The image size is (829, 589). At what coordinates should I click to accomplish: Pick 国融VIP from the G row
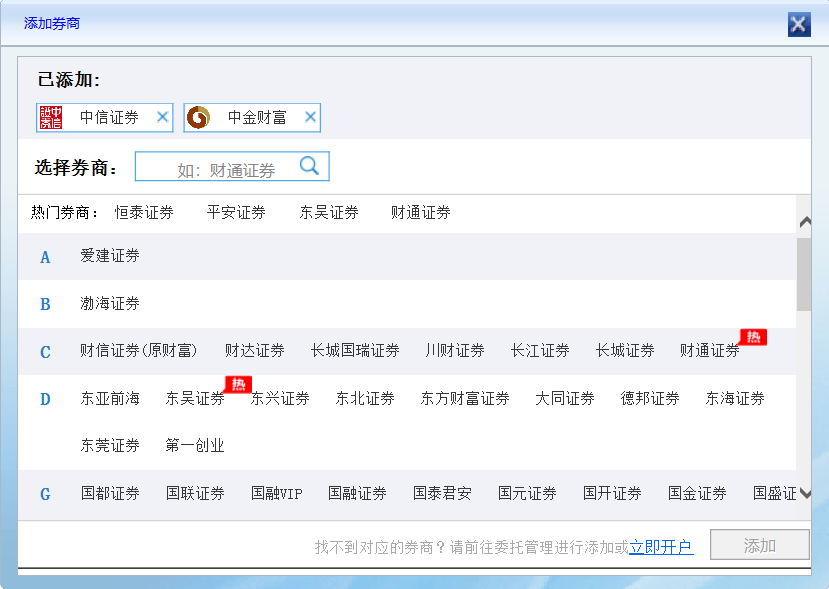(x=277, y=493)
